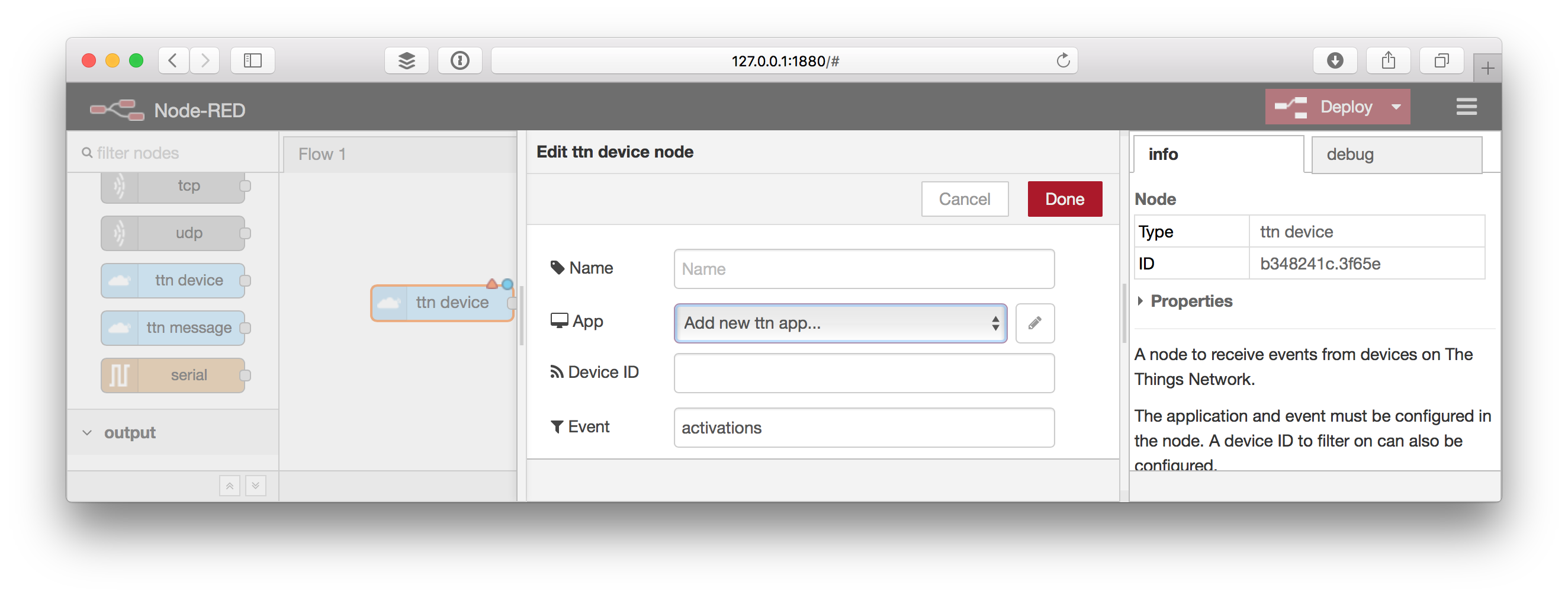Click the Cancel button

(964, 199)
